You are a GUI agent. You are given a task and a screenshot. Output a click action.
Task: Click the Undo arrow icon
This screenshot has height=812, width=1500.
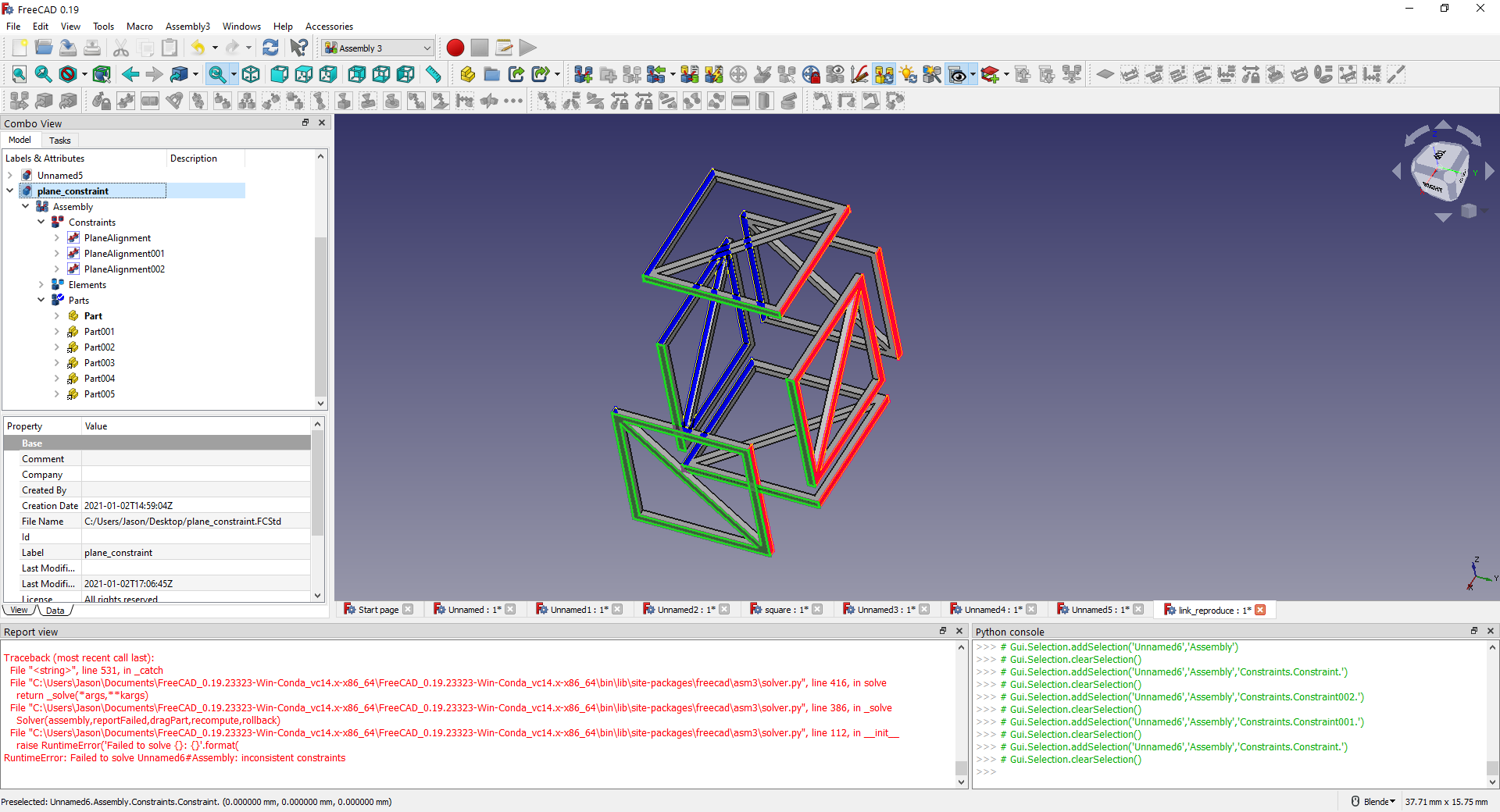pos(198,48)
